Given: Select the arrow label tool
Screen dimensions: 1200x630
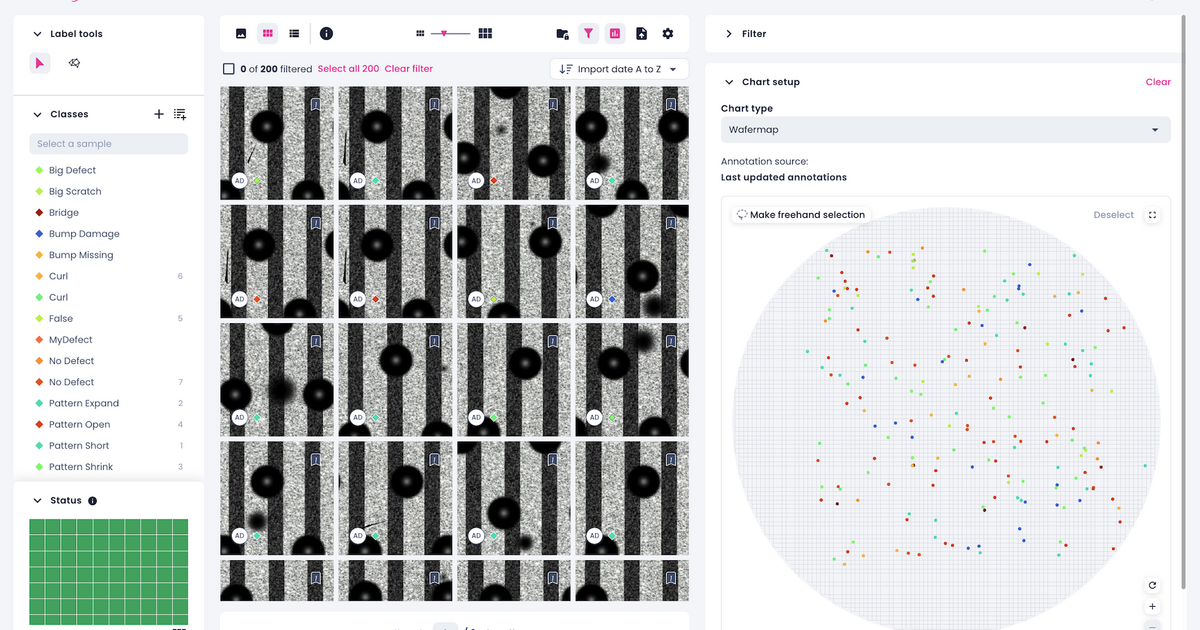Looking at the screenshot, I should [x=39, y=62].
